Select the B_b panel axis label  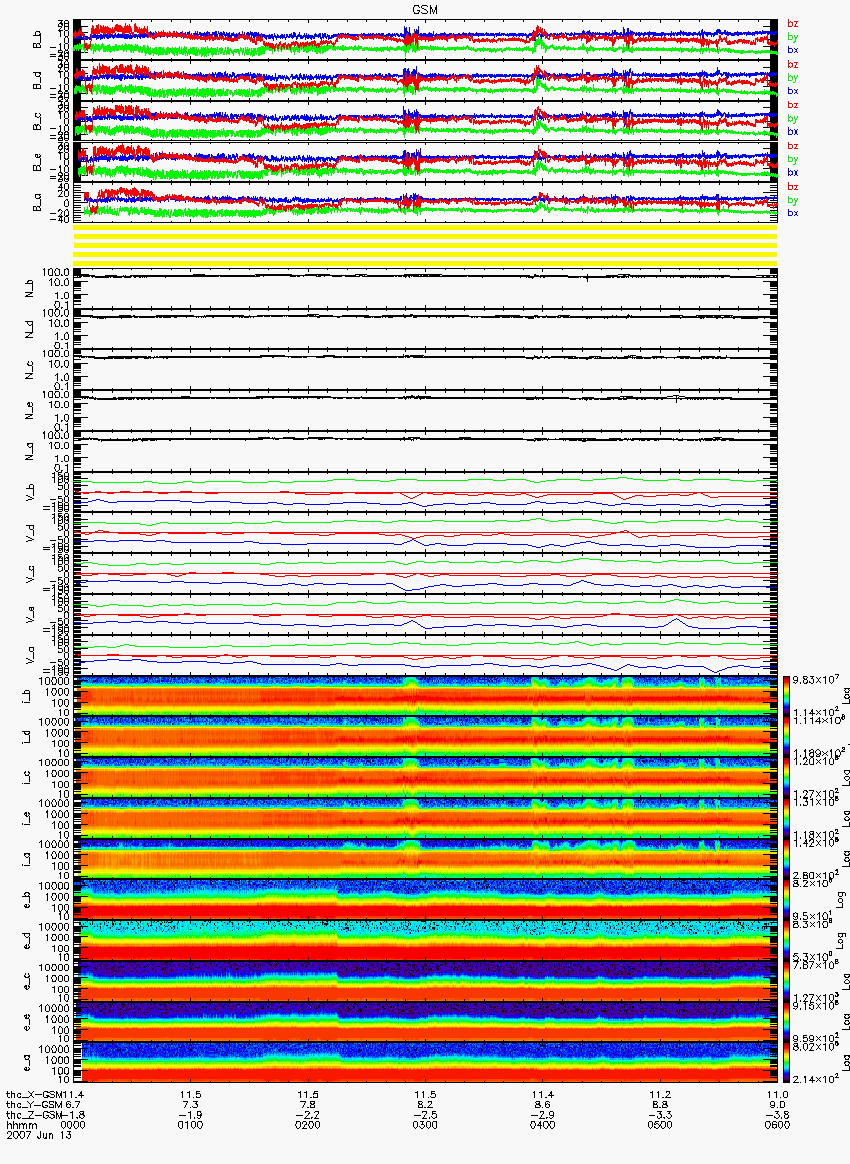click(x=38, y=39)
